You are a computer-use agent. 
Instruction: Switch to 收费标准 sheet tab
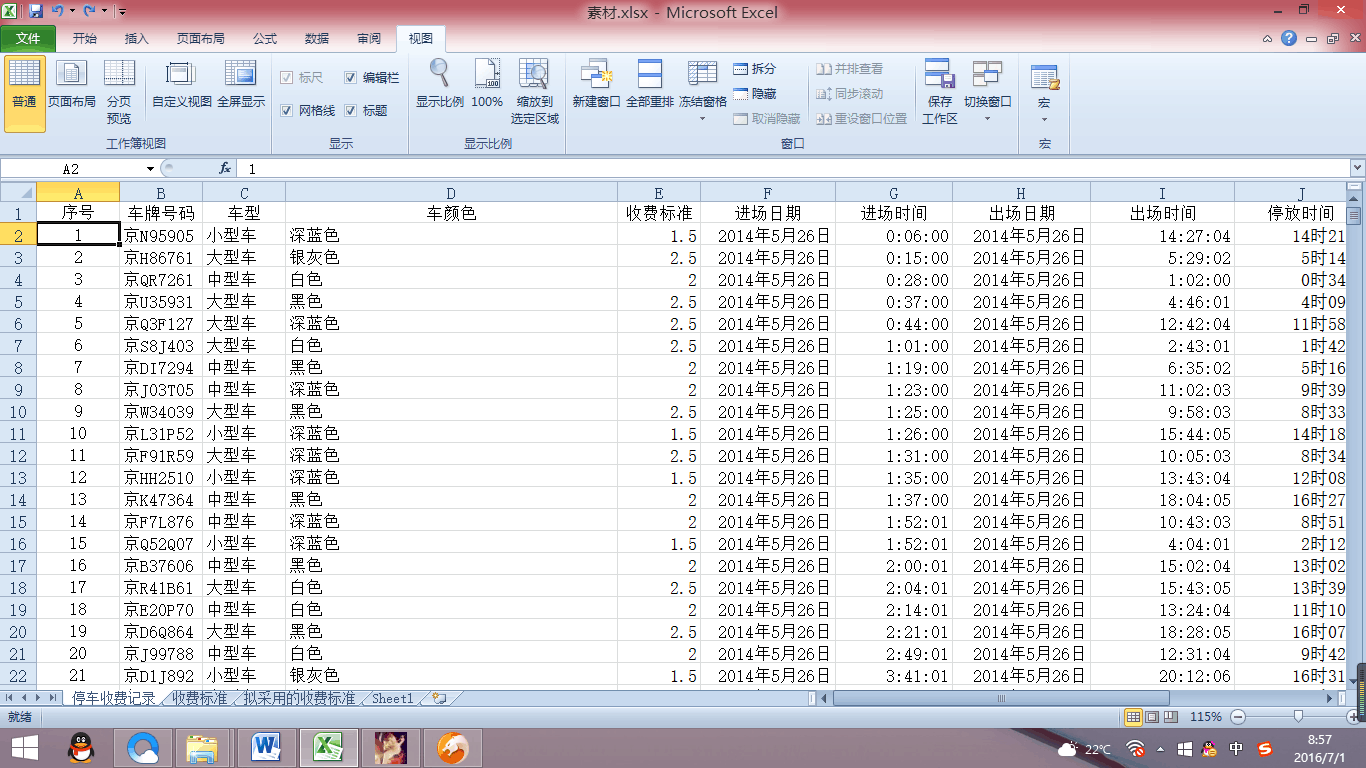pyautogui.click(x=200, y=698)
